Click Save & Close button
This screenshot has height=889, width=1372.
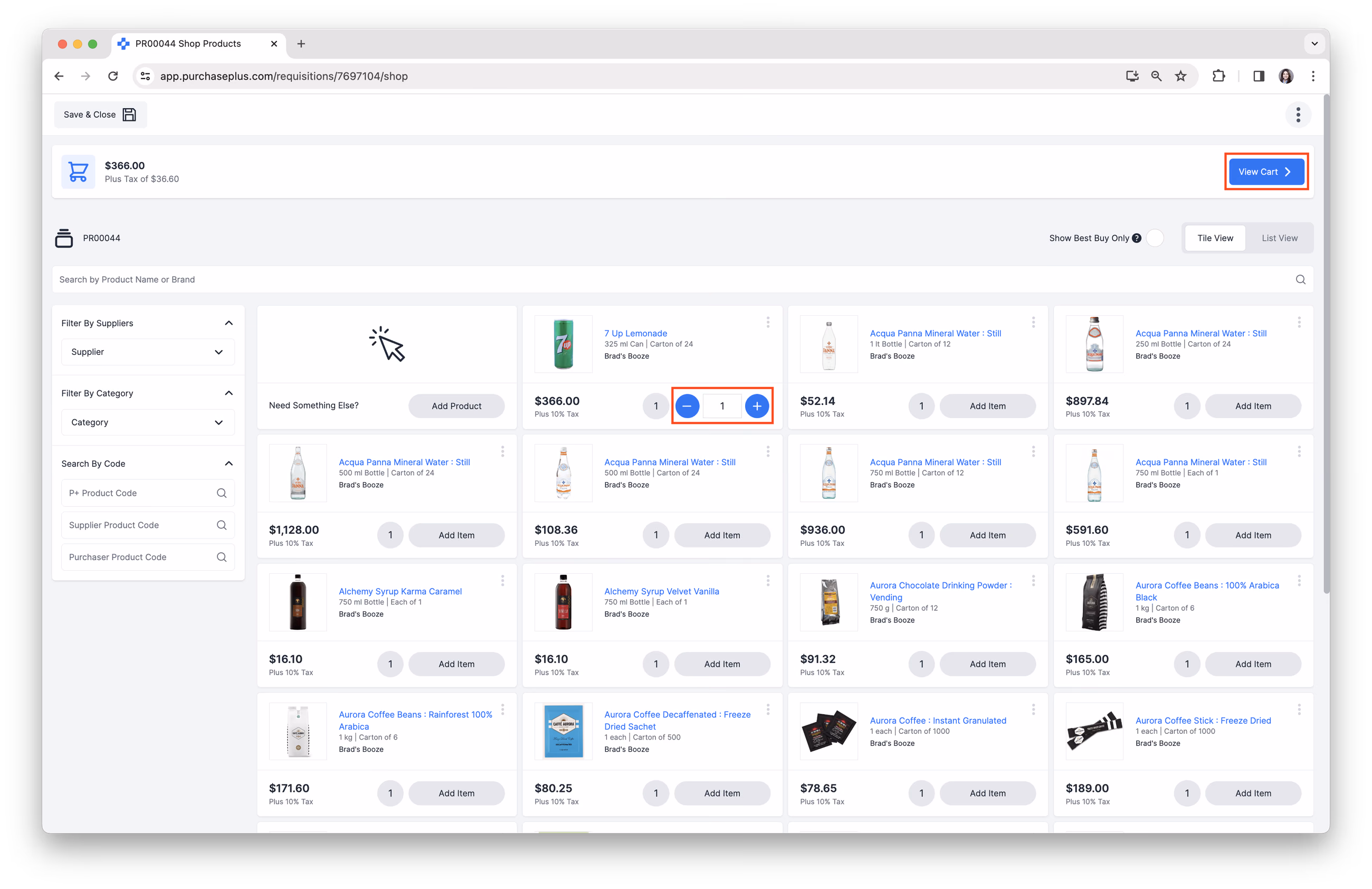[100, 115]
